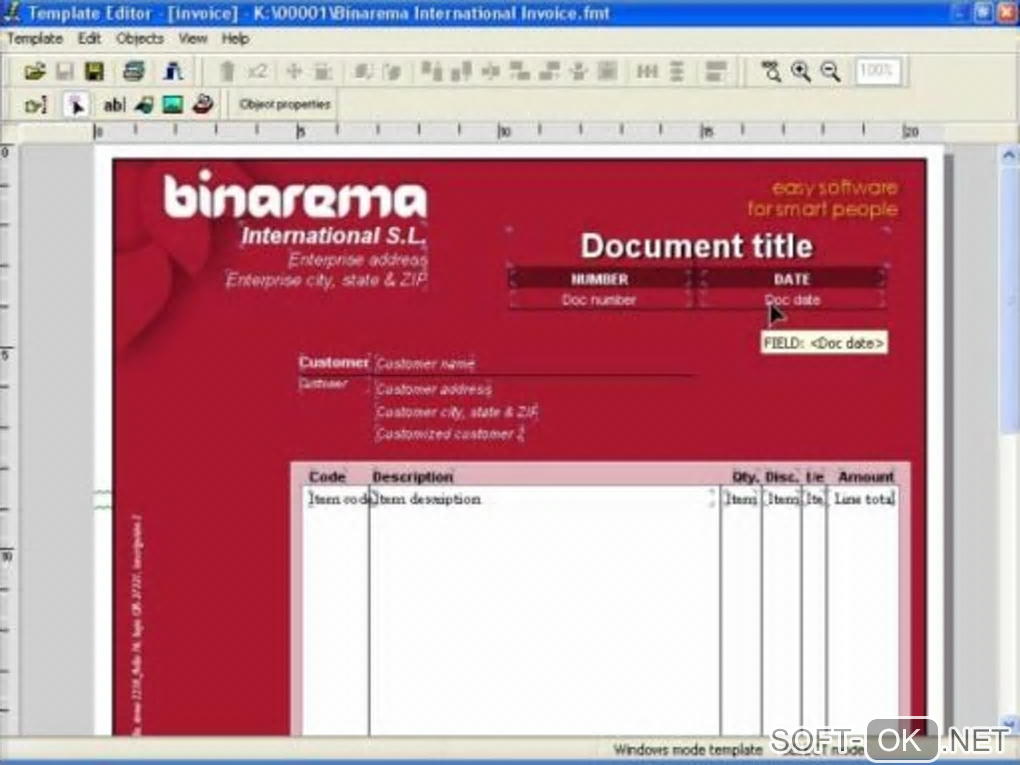Screen dimensions: 1020x765
Task: Open the Edit menu
Action: pos(89,38)
